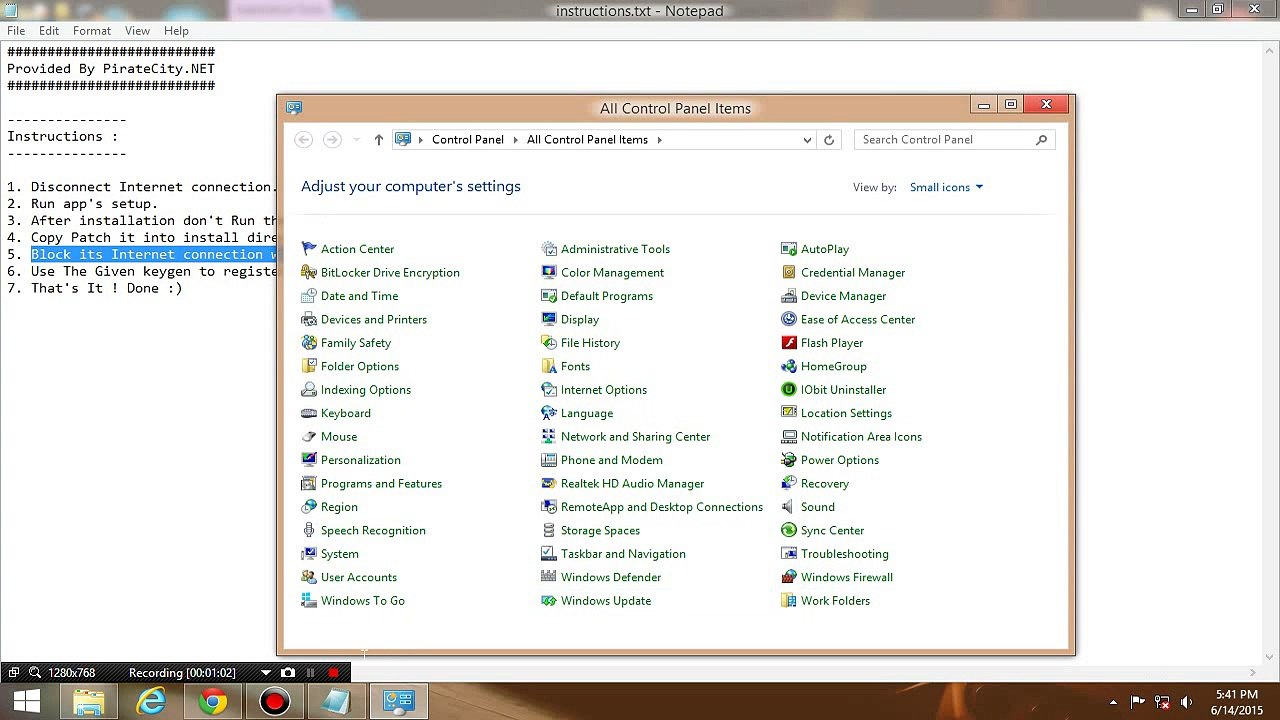The image size is (1280, 720).
Task: Click the Flash Player icon
Action: [789, 343]
